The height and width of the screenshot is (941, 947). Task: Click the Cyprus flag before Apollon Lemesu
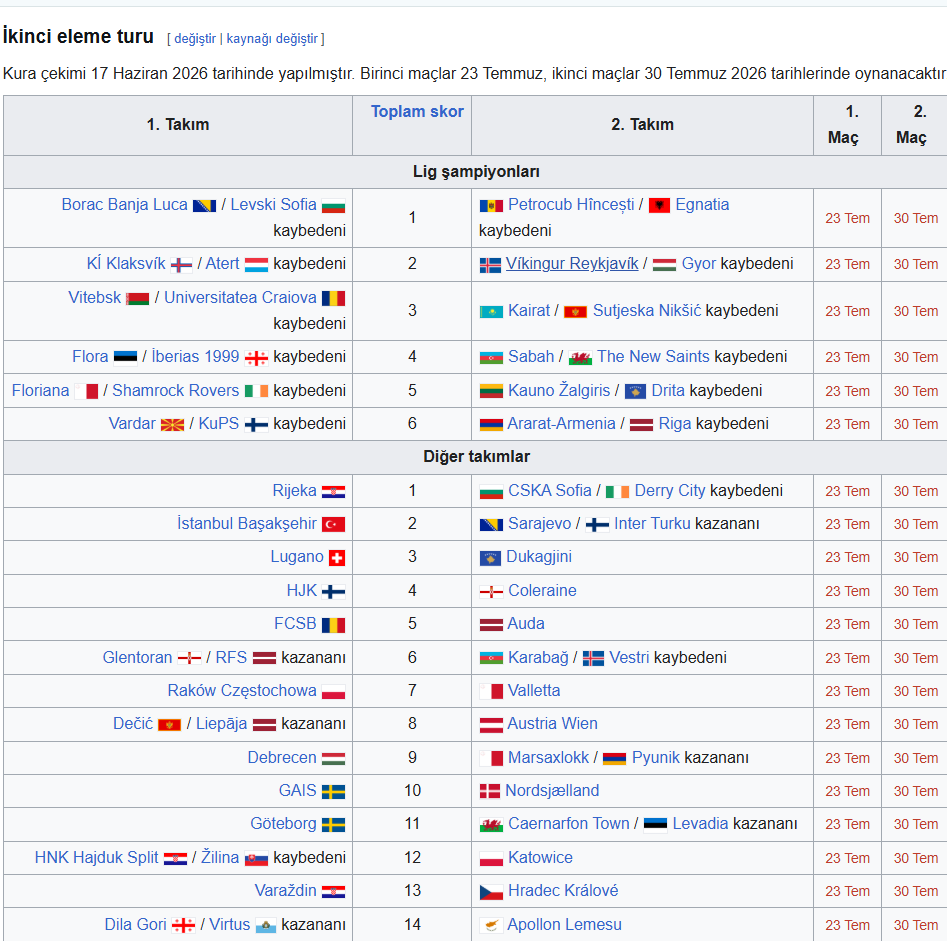tap(491, 925)
